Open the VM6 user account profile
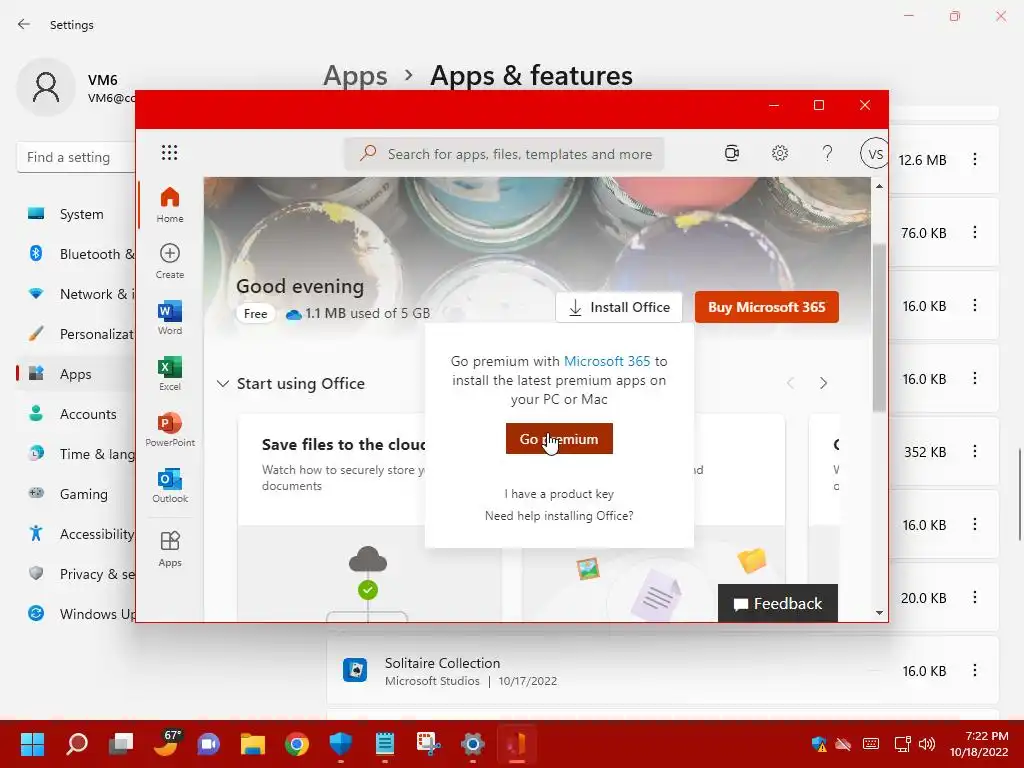 point(76,88)
